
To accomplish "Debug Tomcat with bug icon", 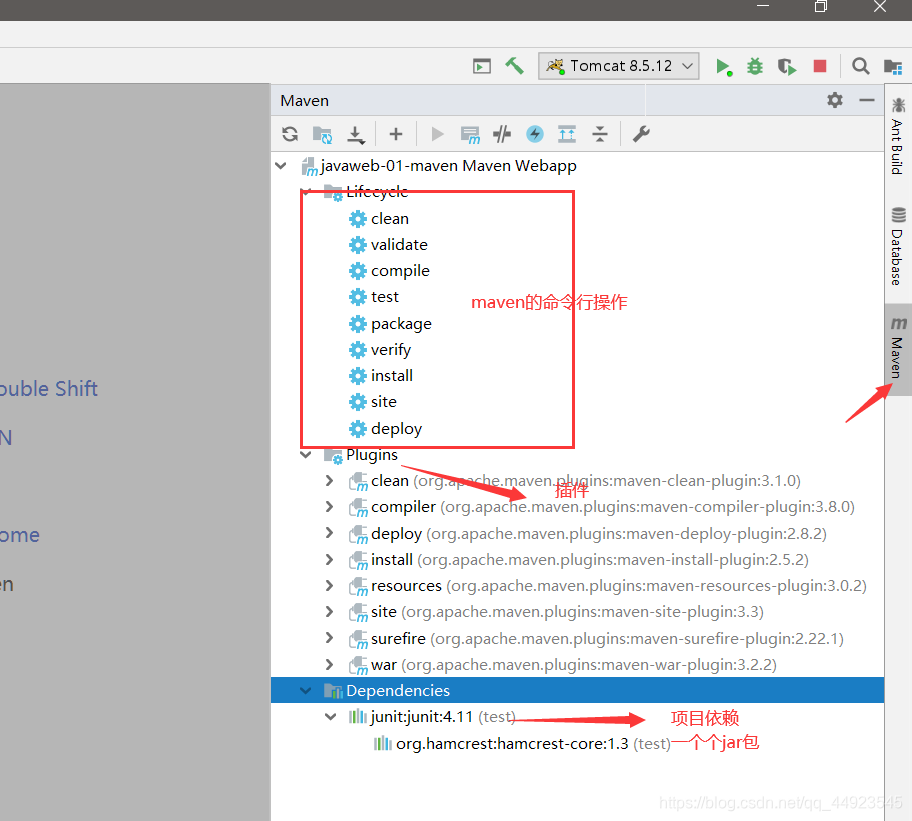I will click(x=755, y=66).
